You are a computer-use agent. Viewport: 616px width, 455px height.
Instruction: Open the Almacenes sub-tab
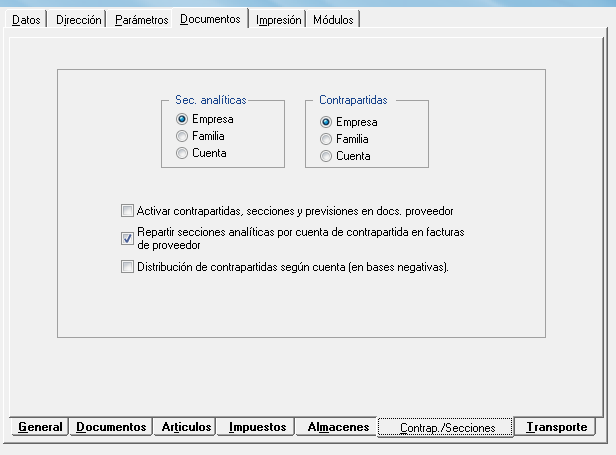338,427
